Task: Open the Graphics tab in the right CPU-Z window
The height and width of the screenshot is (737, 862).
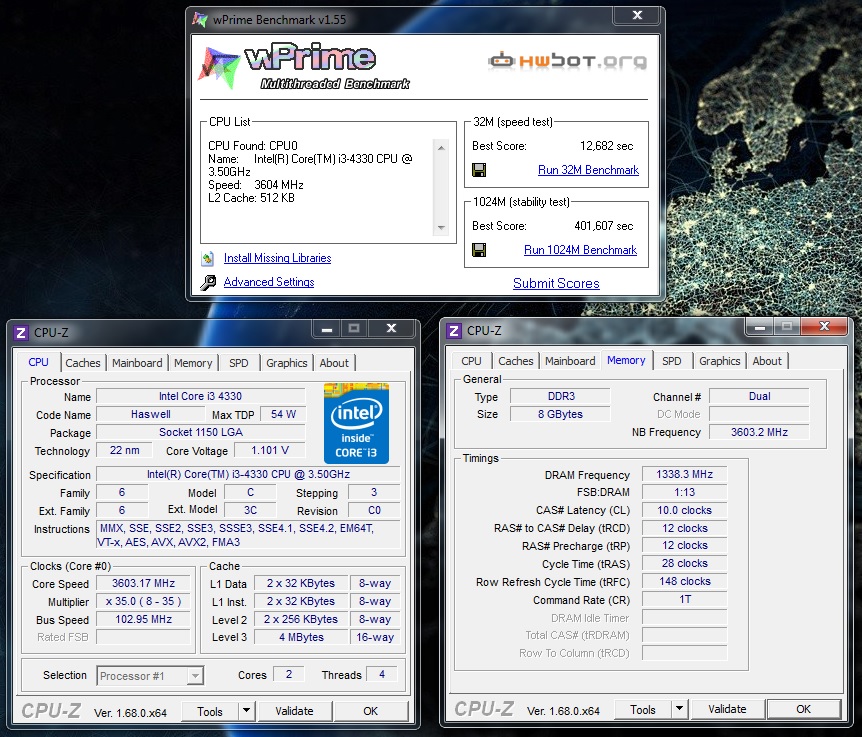Action: point(720,361)
